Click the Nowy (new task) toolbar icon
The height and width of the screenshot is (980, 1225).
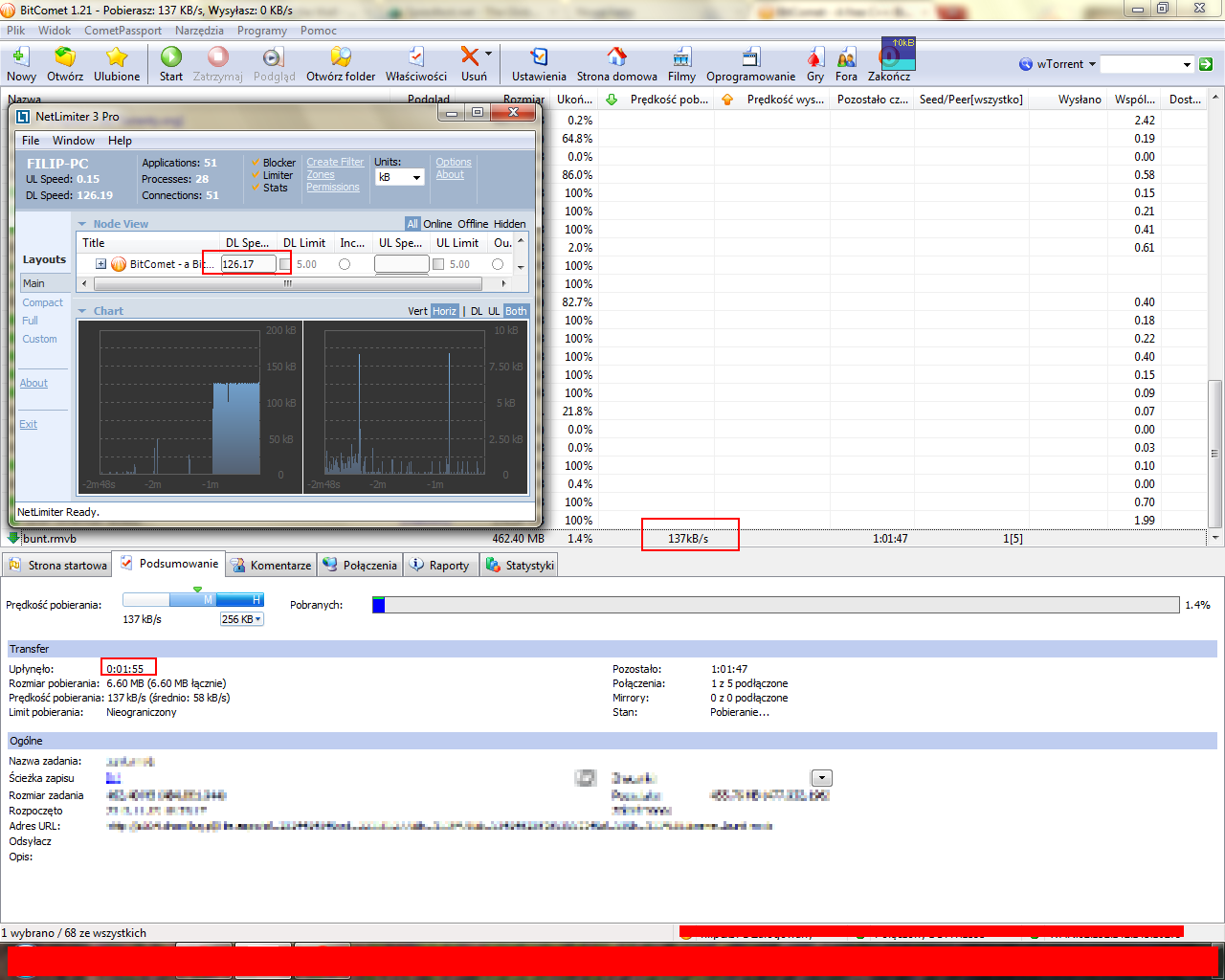coord(20,56)
